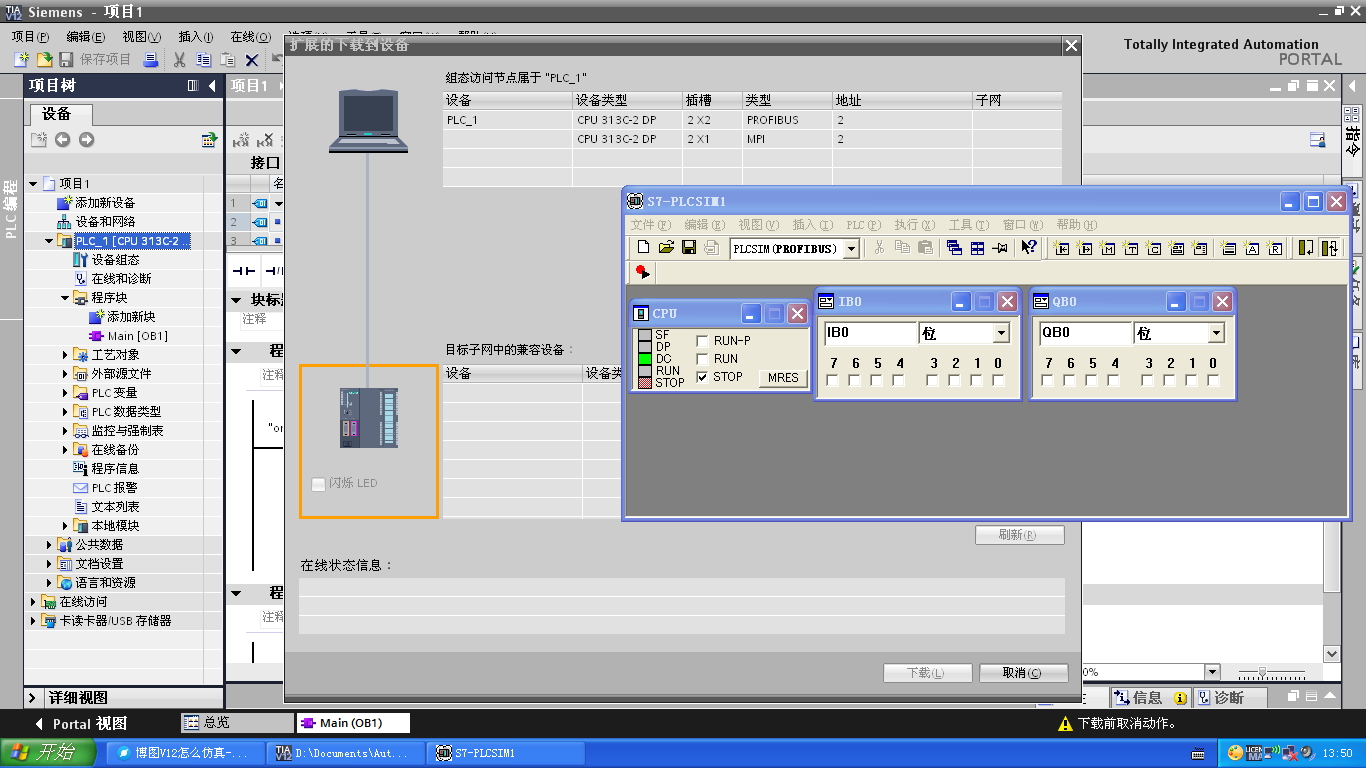
Task: Insert an input variable view in S7-PLCSIM
Action: (x=1062, y=248)
